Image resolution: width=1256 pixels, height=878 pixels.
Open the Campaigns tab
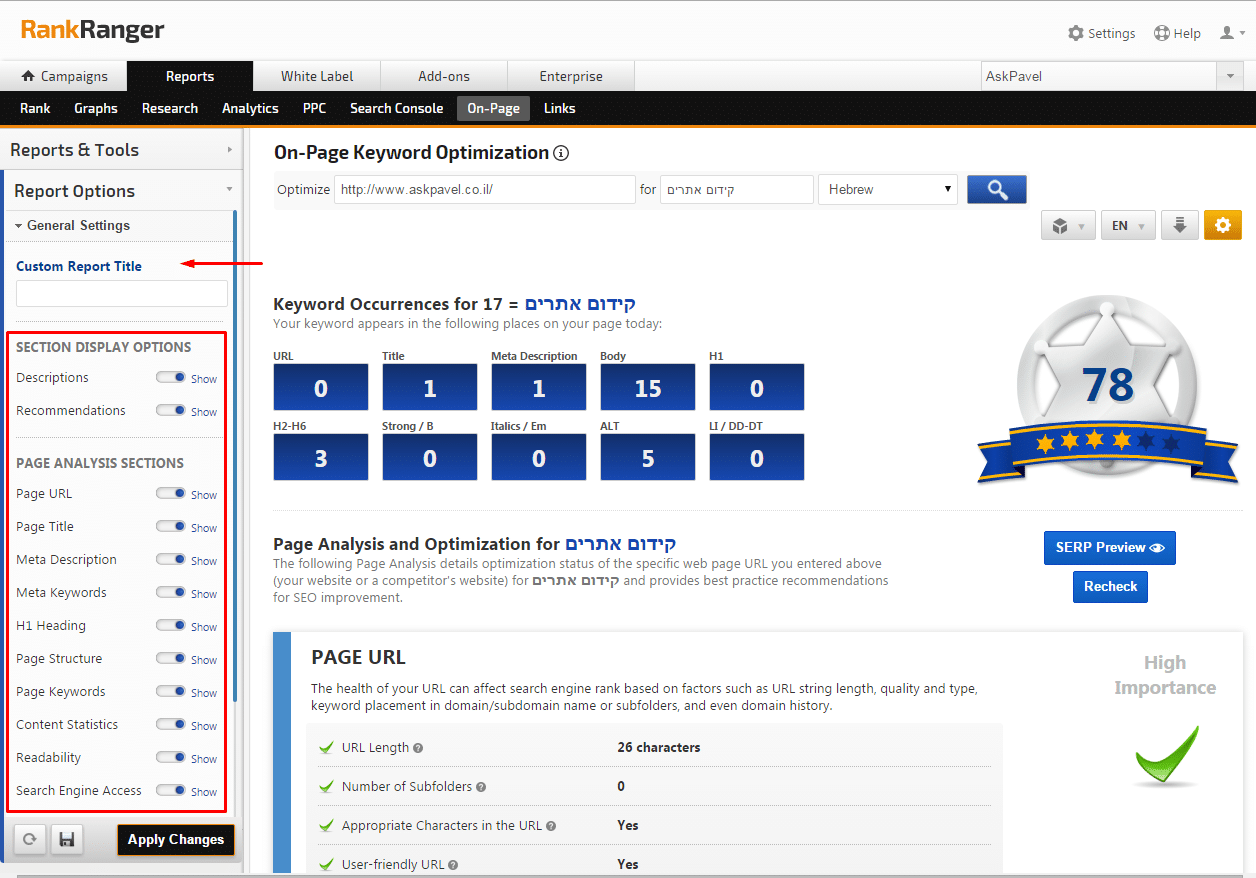click(x=64, y=76)
